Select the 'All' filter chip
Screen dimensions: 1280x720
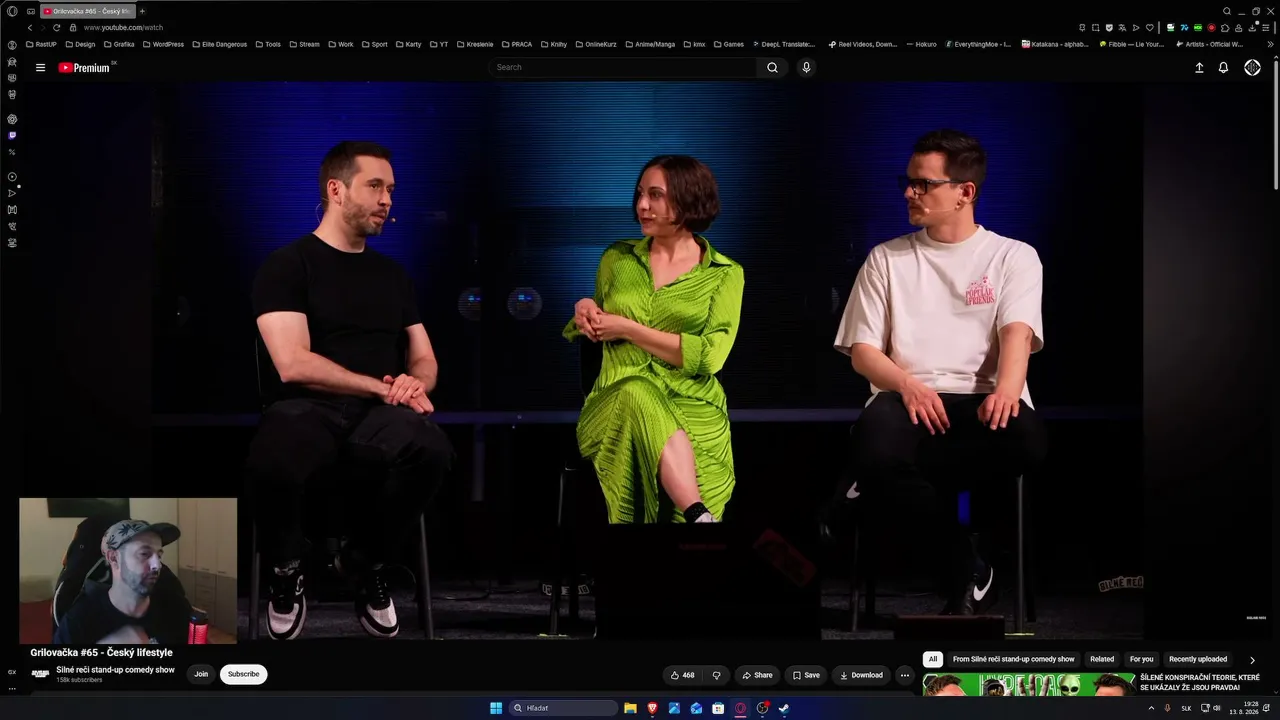pos(933,659)
